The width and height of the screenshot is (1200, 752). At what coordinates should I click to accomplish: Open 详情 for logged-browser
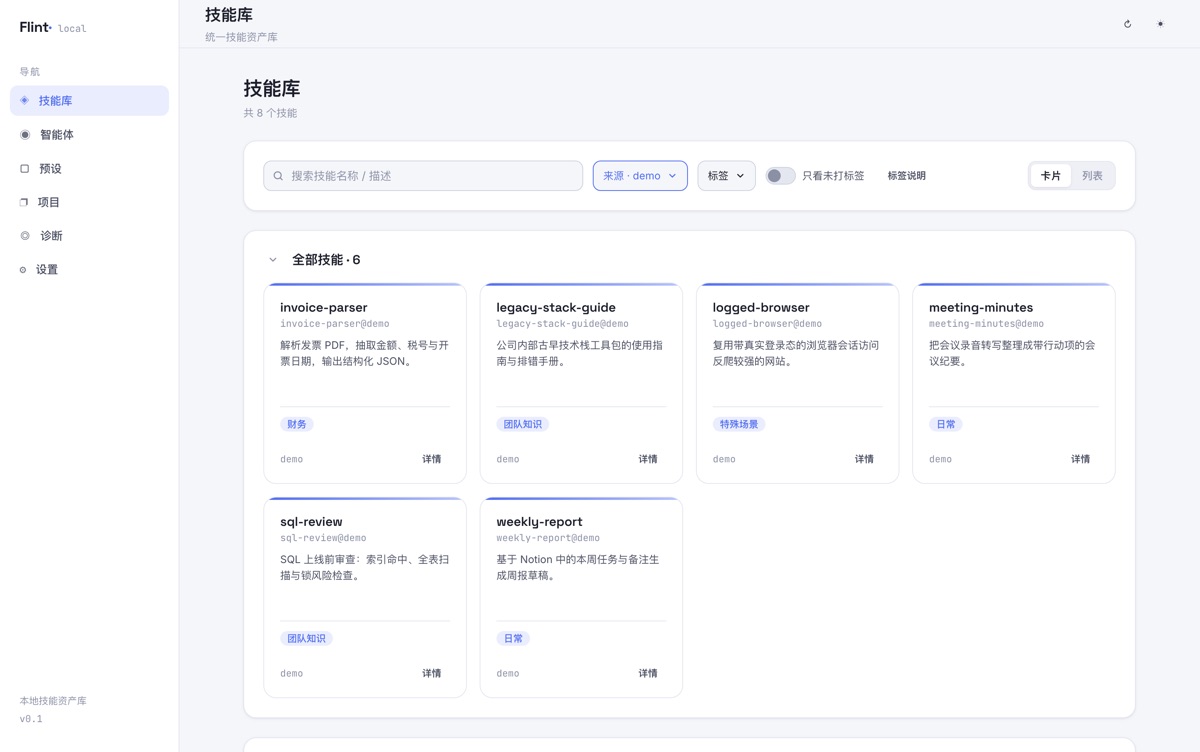(864, 459)
